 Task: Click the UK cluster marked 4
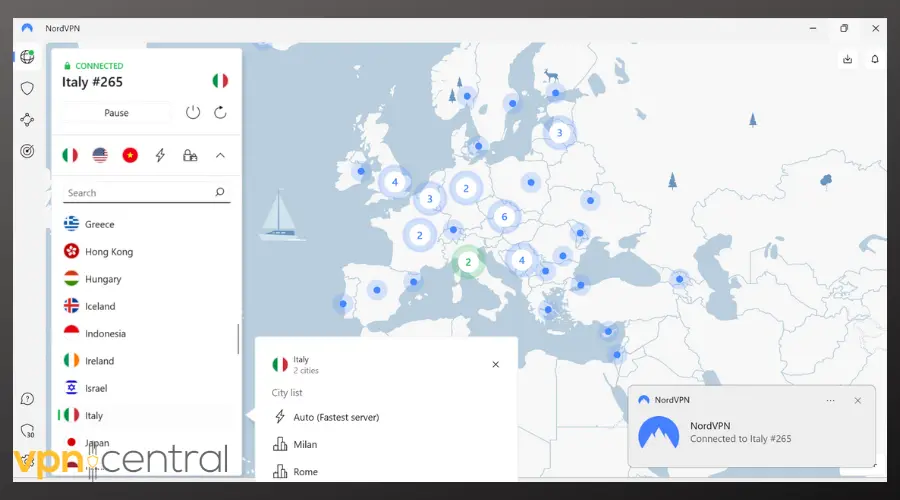[x=395, y=183]
